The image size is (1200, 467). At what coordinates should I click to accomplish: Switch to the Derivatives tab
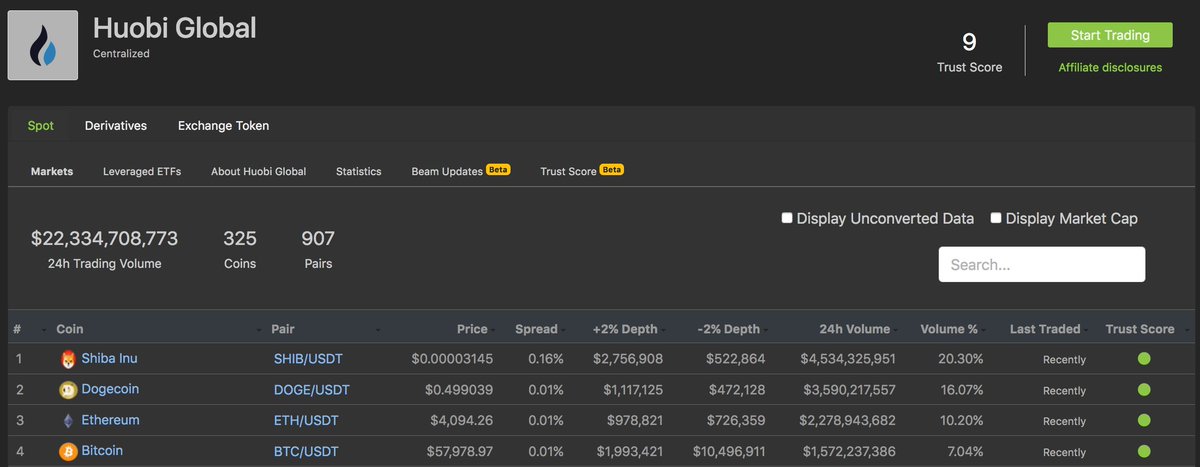tap(116, 126)
